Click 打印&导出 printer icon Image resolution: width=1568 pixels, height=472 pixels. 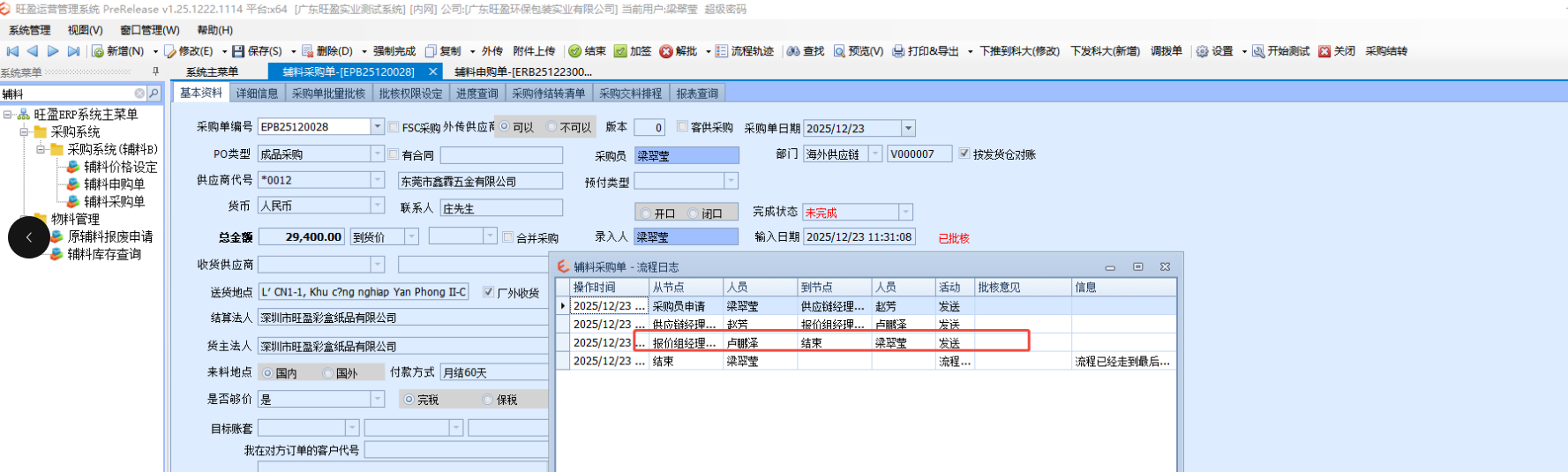coord(898,51)
